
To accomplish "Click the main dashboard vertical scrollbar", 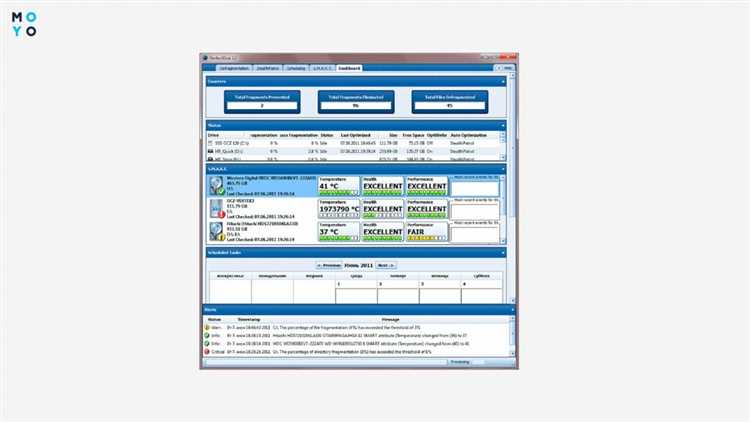I will [512, 187].
